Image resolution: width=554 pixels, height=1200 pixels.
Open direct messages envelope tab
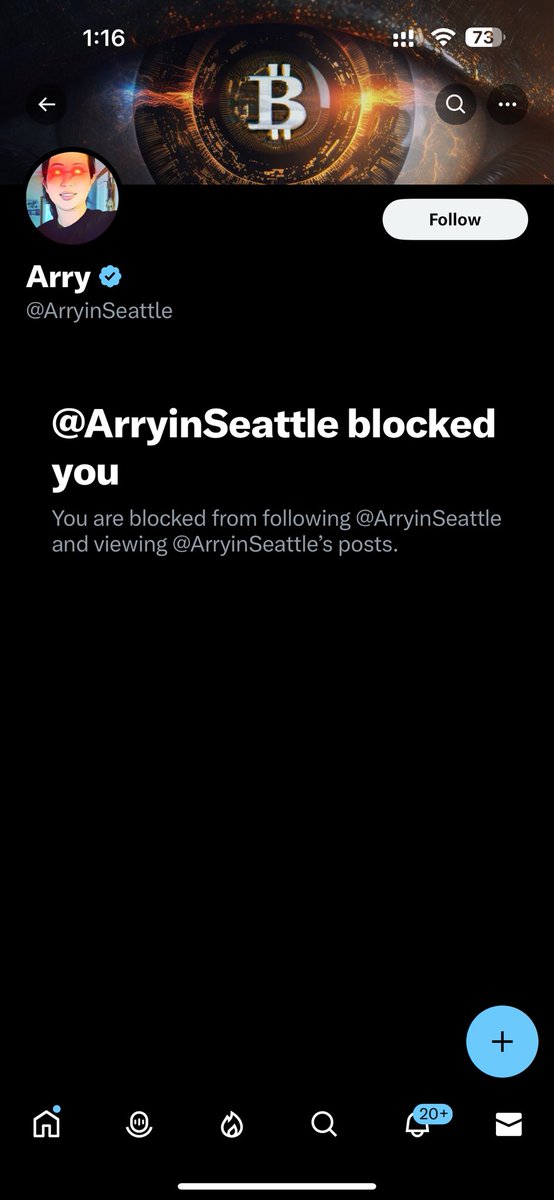click(508, 1125)
